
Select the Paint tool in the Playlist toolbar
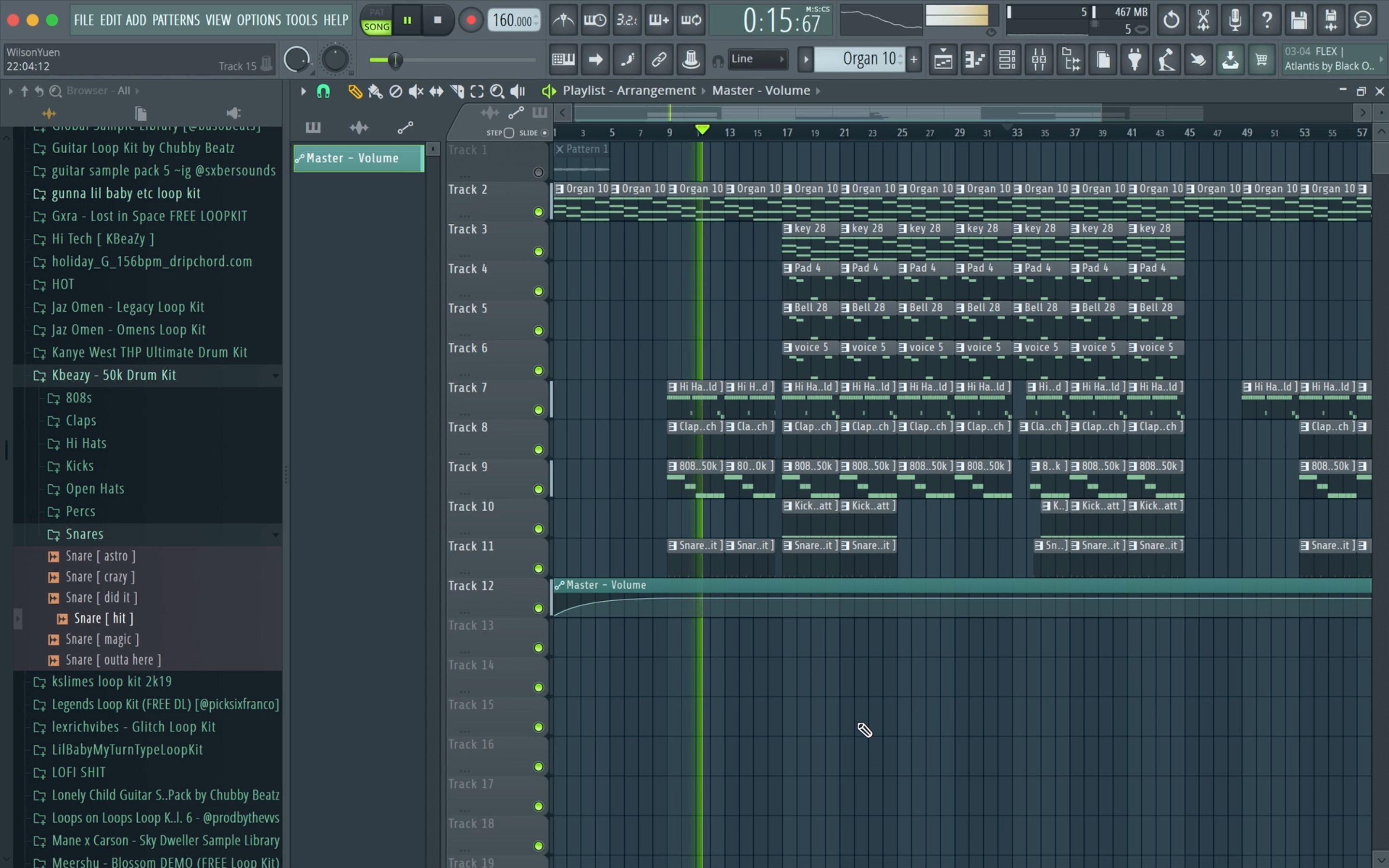[x=376, y=91]
